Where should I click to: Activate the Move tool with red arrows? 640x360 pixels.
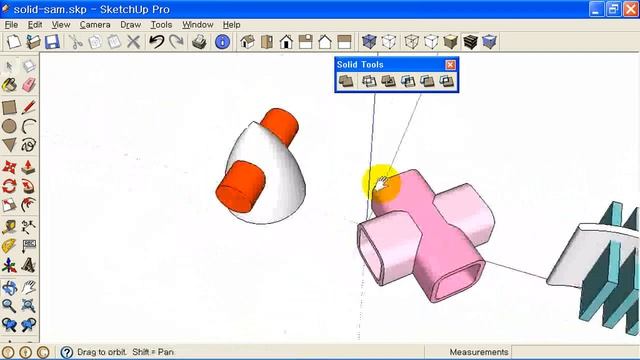coord(9,167)
